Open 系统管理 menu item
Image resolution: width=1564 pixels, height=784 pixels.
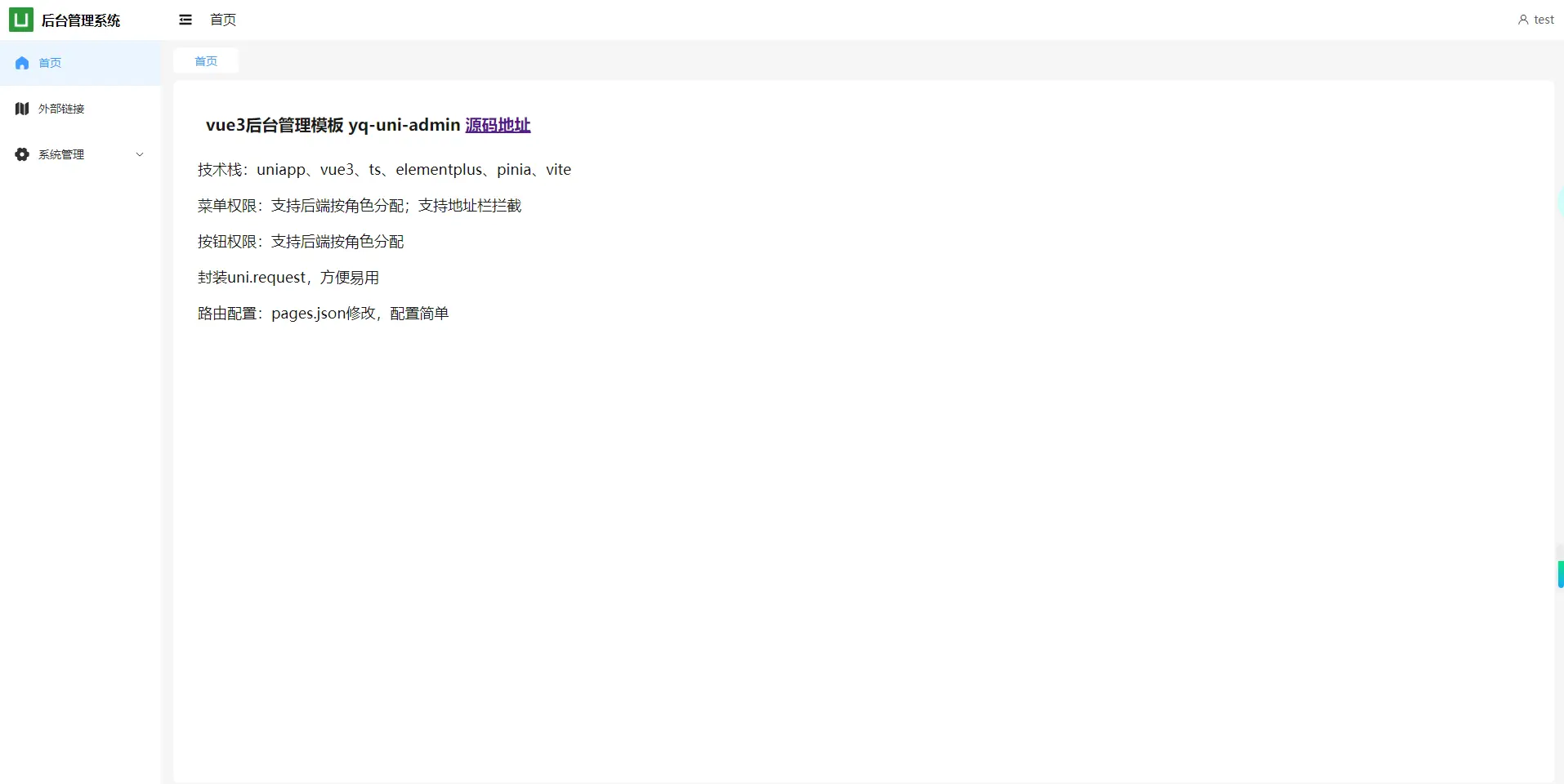(x=80, y=154)
